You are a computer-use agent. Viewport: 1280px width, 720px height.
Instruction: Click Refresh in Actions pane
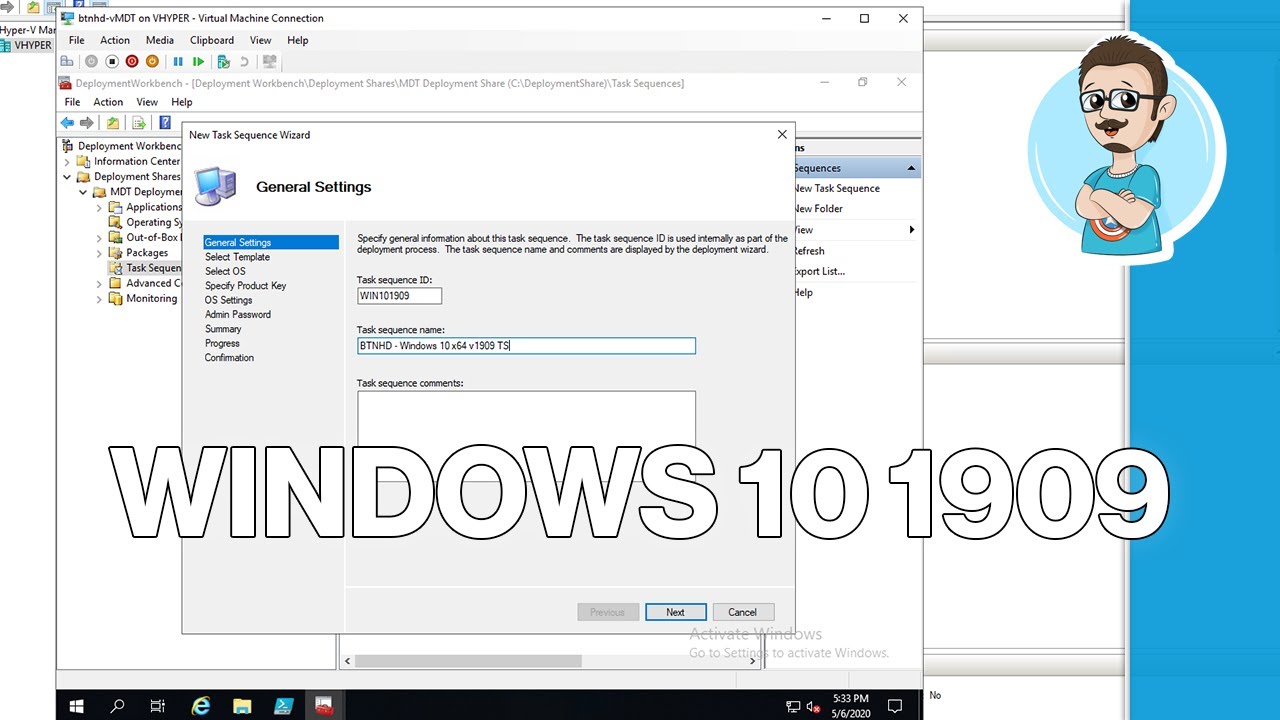[x=810, y=251]
